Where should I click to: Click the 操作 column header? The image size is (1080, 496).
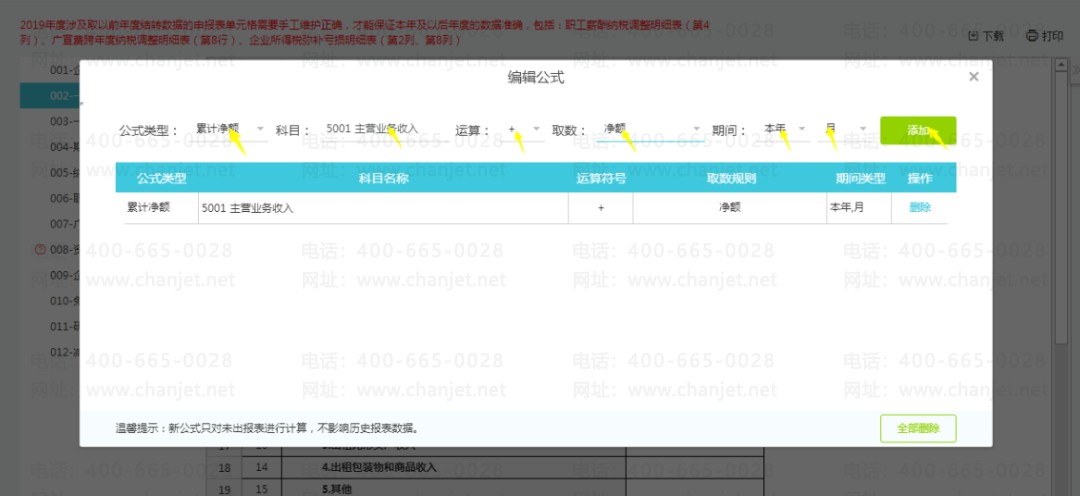(920, 178)
